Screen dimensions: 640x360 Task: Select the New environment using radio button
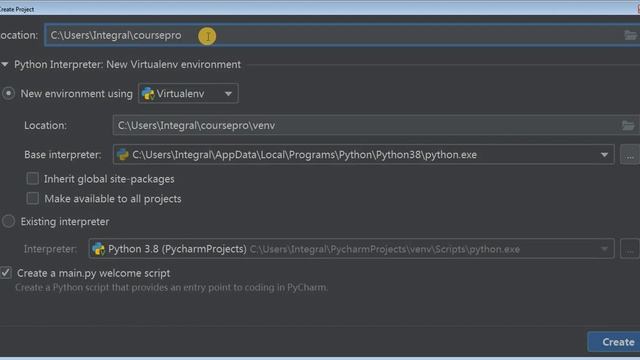8,93
